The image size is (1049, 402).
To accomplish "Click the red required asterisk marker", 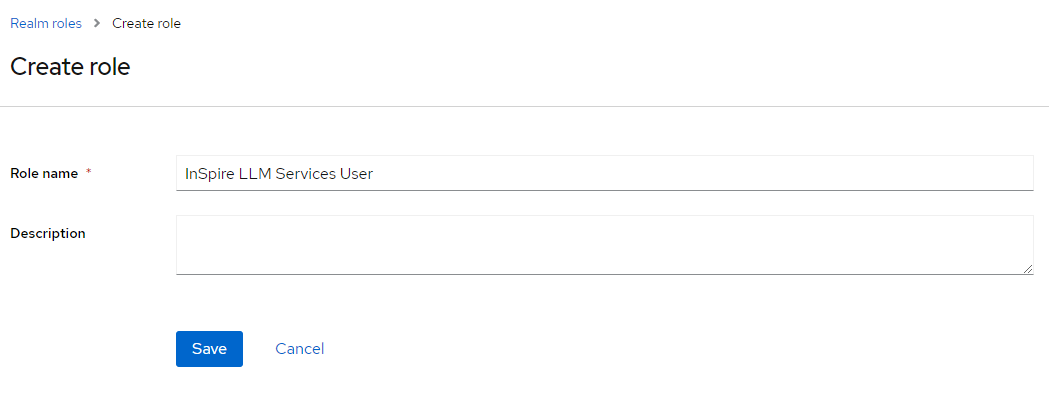I will click(x=89, y=172).
